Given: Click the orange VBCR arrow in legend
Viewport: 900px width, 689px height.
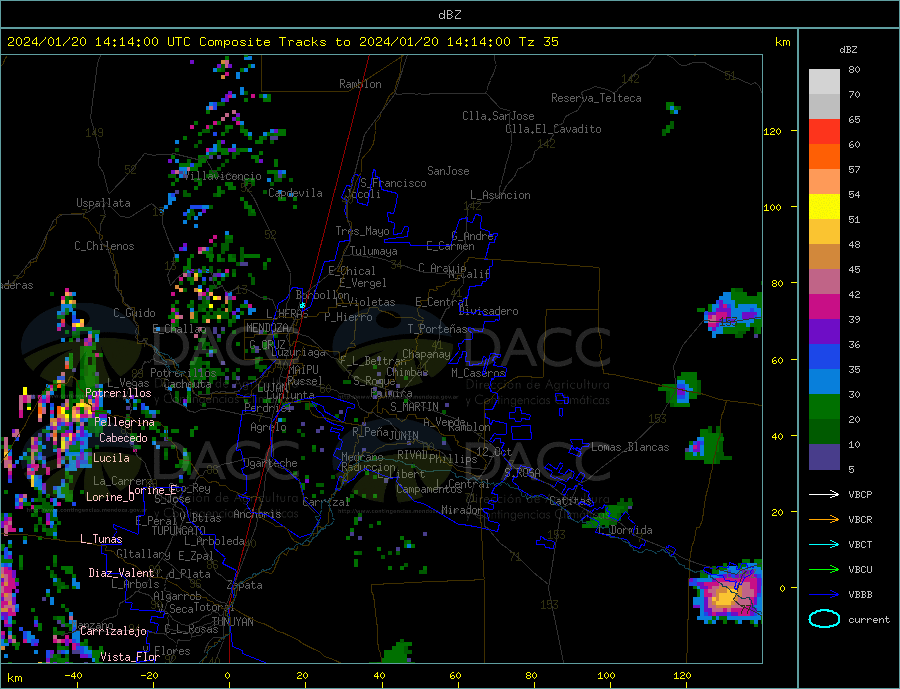Looking at the screenshot, I should 824,519.
